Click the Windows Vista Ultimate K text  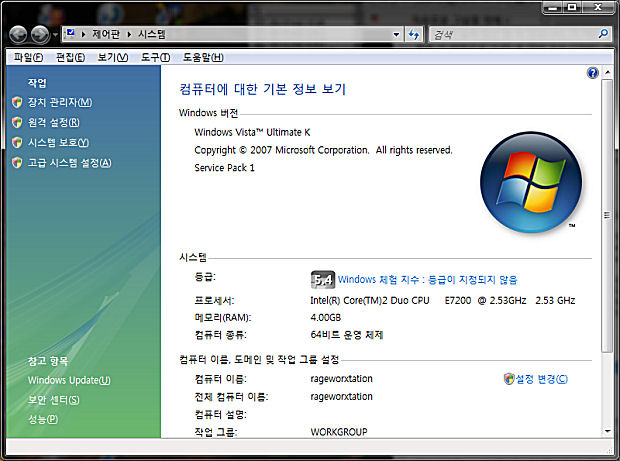point(252,132)
